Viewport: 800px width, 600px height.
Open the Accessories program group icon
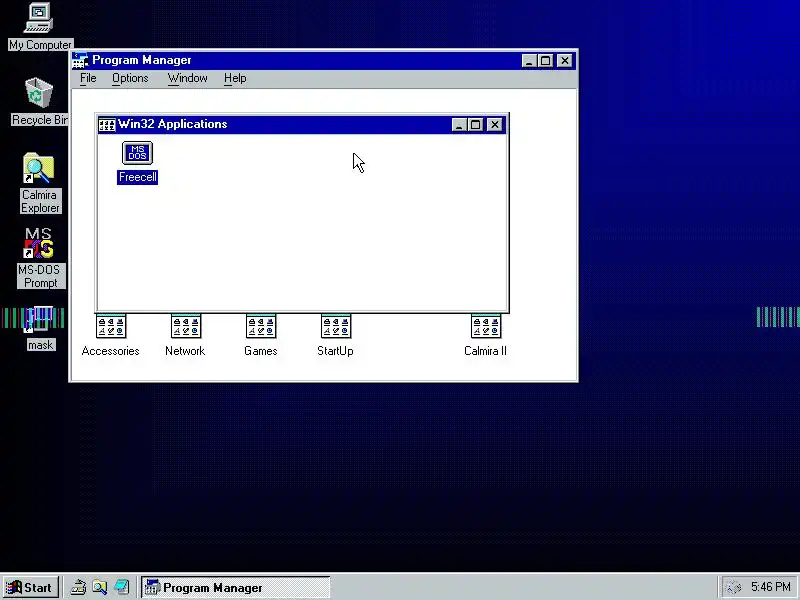tap(111, 326)
